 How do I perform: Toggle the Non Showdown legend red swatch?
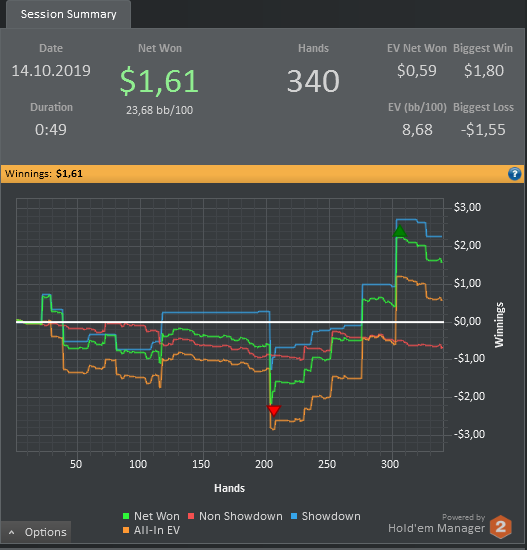(x=191, y=516)
